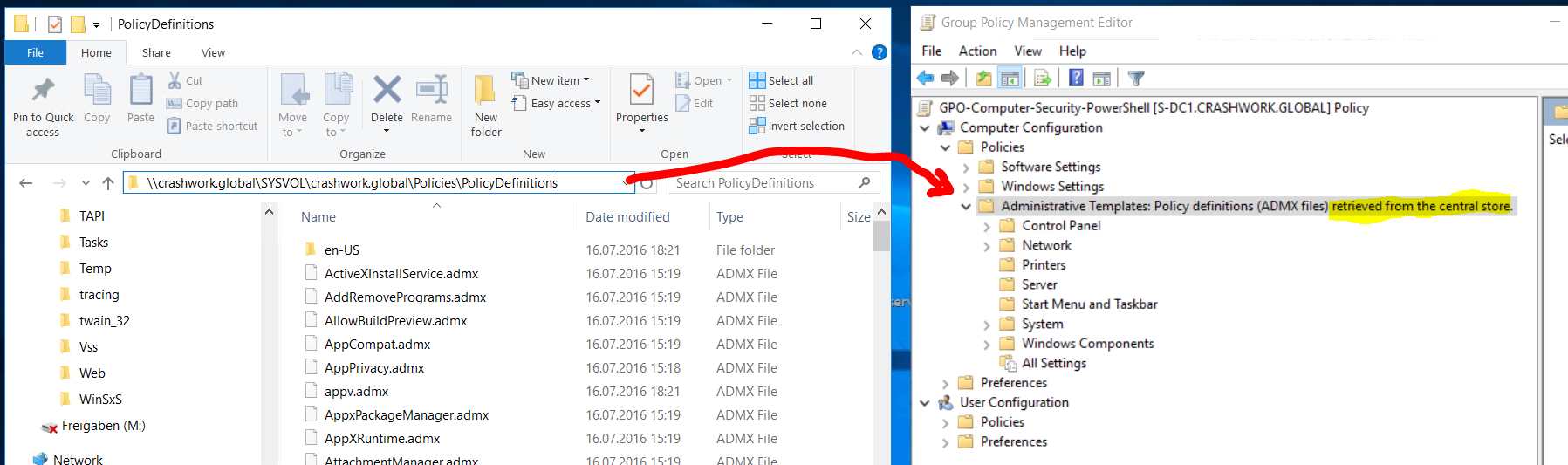The height and width of the screenshot is (465, 1568).
Task: Refresh the Explorer folder view
Action: [647, 183]
